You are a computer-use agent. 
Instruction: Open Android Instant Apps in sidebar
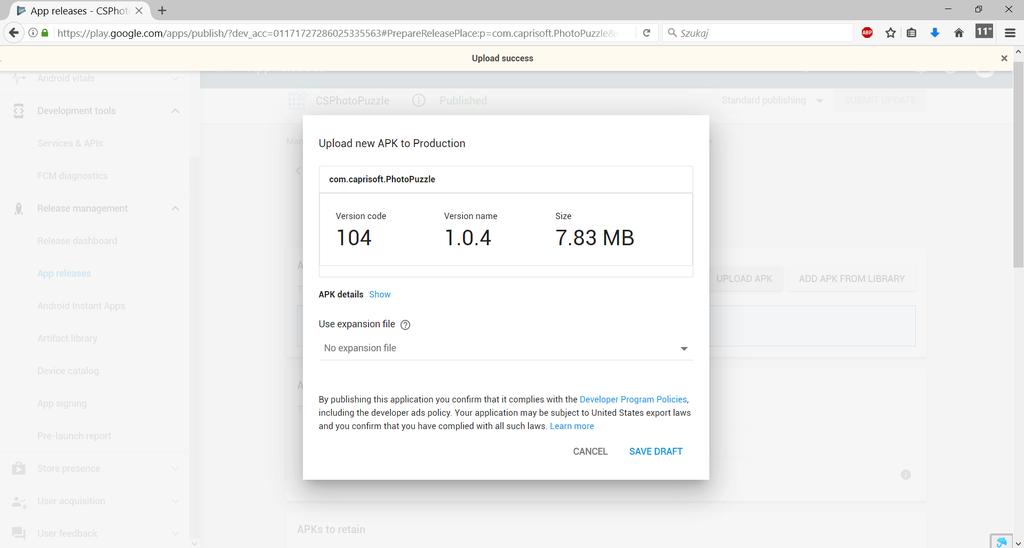81,306
